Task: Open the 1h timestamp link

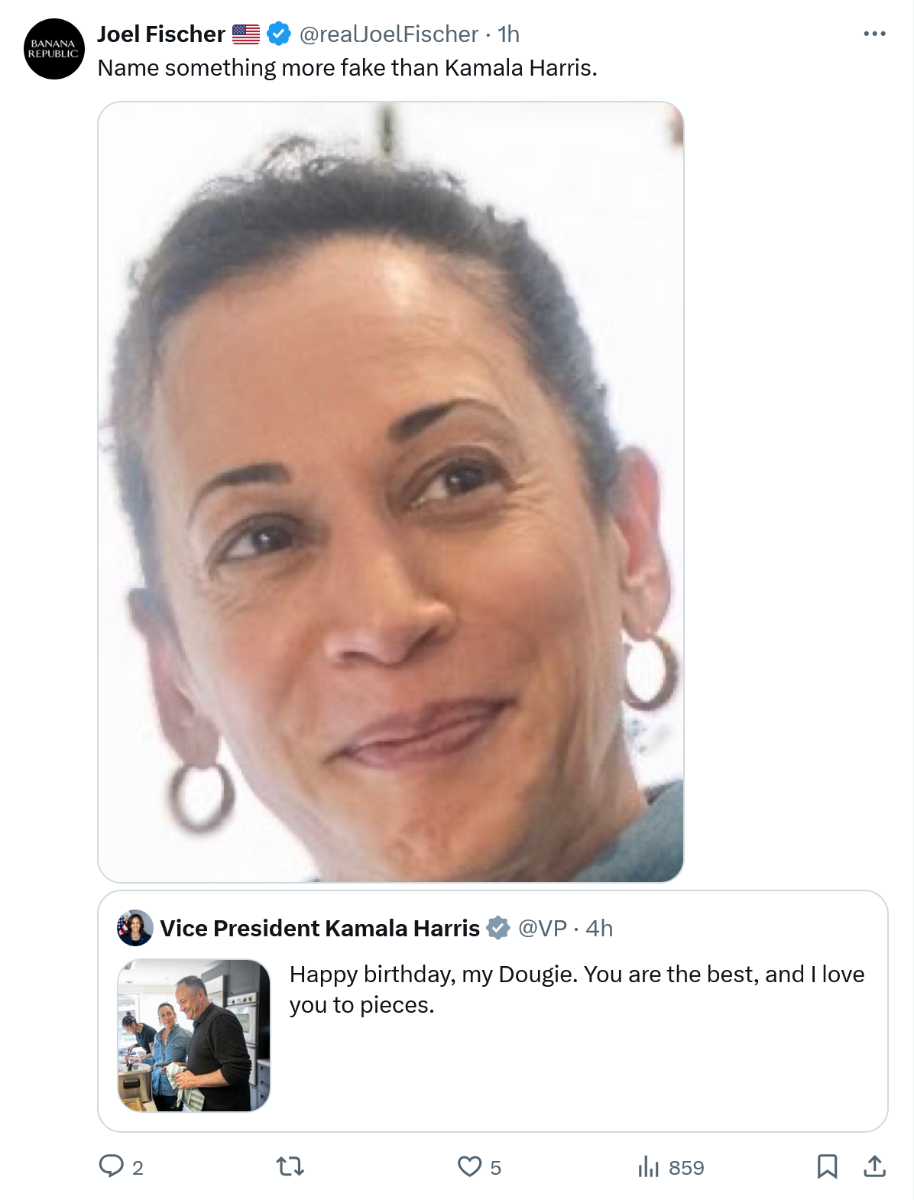Action: click(x=509, y=34)
